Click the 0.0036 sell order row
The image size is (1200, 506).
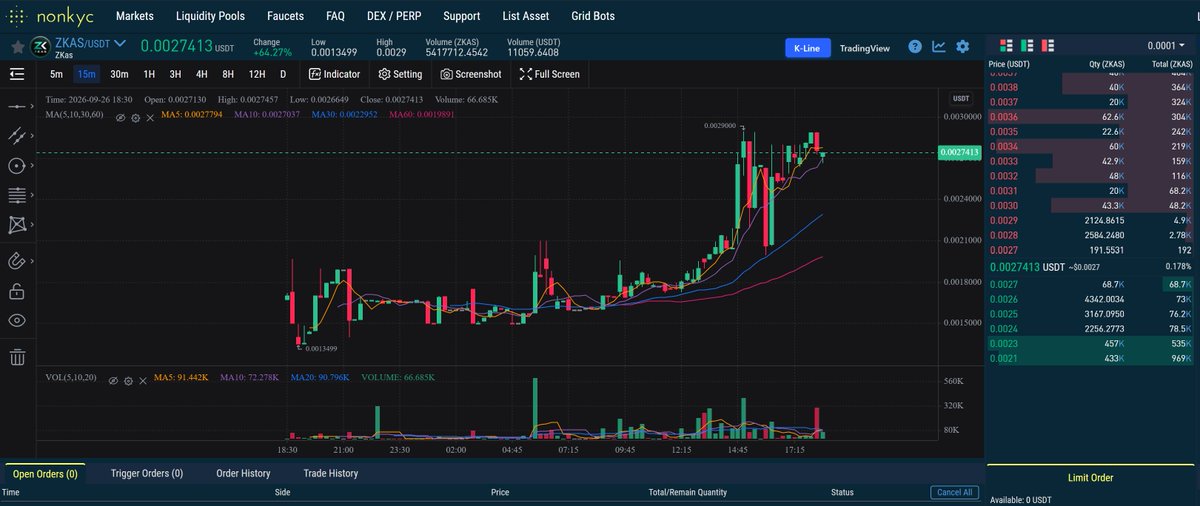click(1090, 116)
